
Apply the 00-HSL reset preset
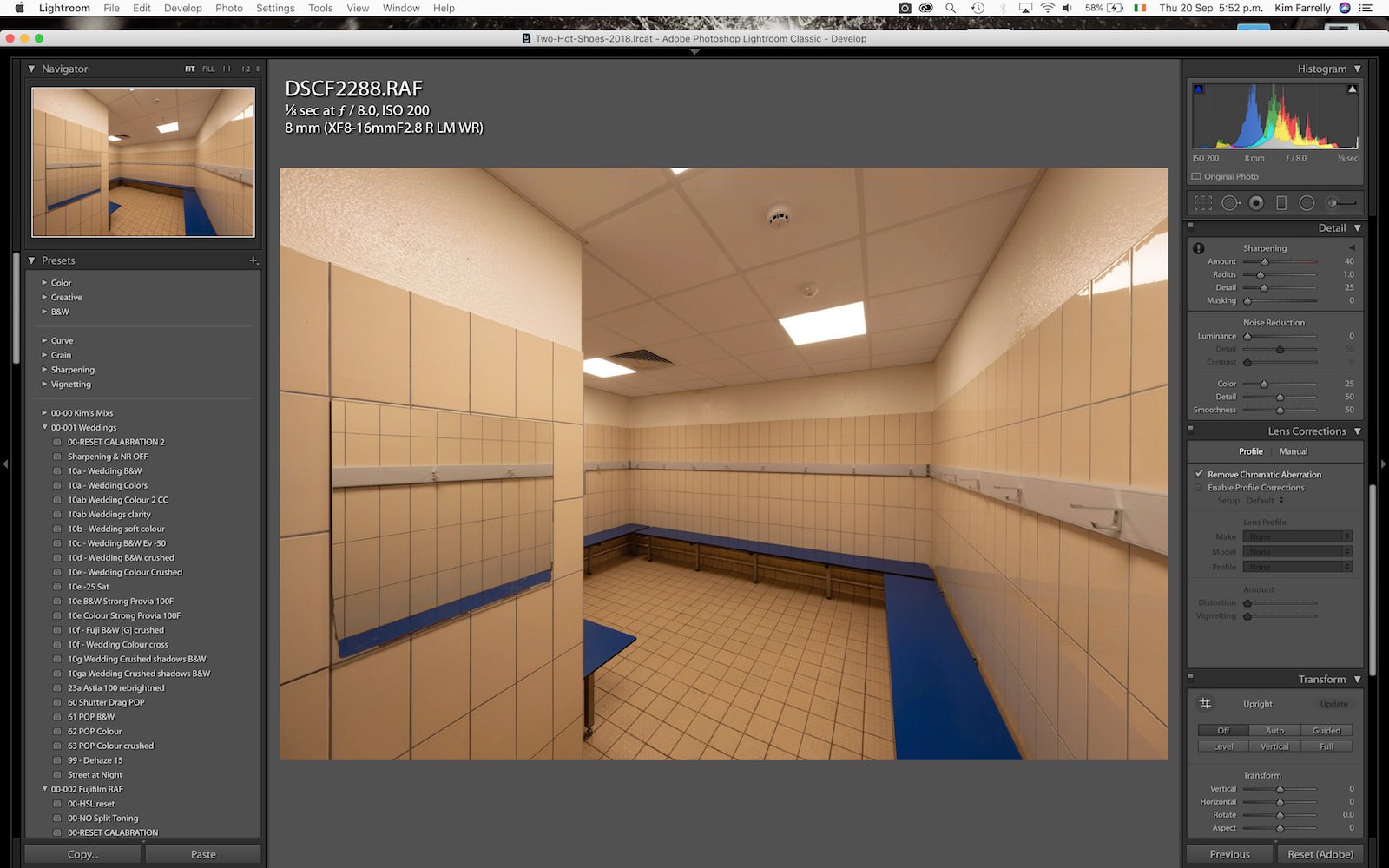(x=91, y=804)
